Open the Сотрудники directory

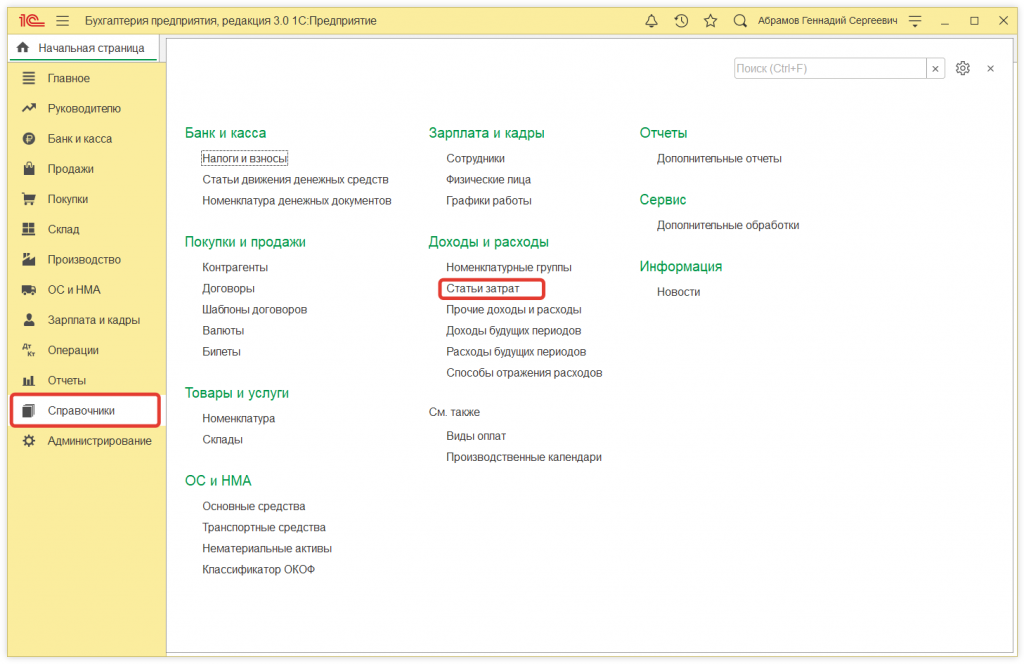pyautogui.click(x=475, y=158)
